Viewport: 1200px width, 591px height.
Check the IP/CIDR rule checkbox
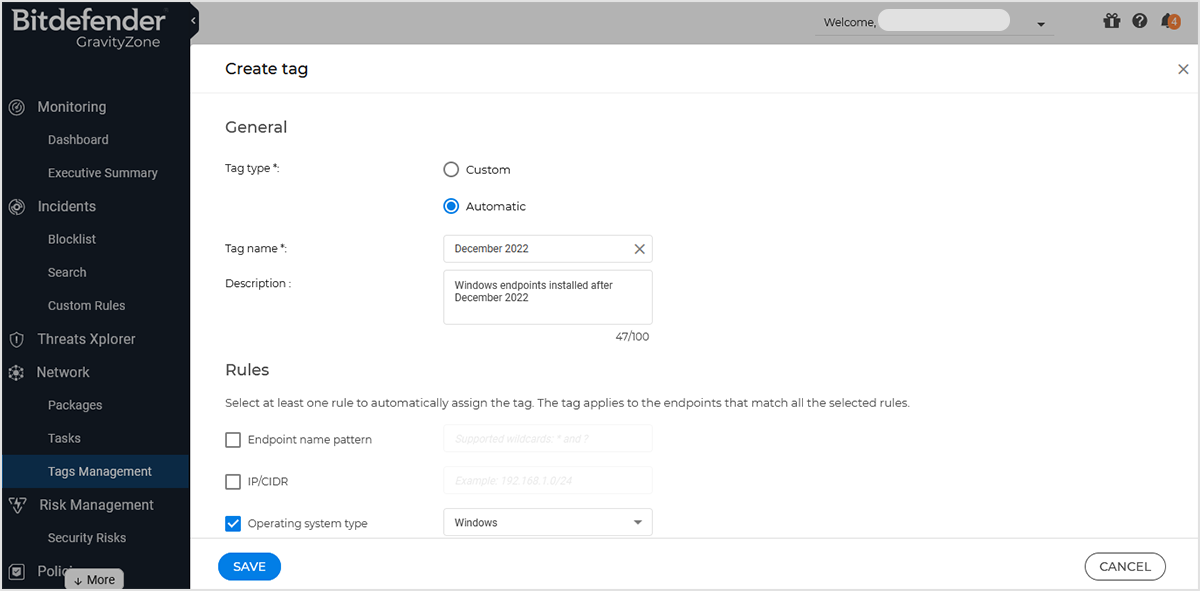click(x=232, y=481)
